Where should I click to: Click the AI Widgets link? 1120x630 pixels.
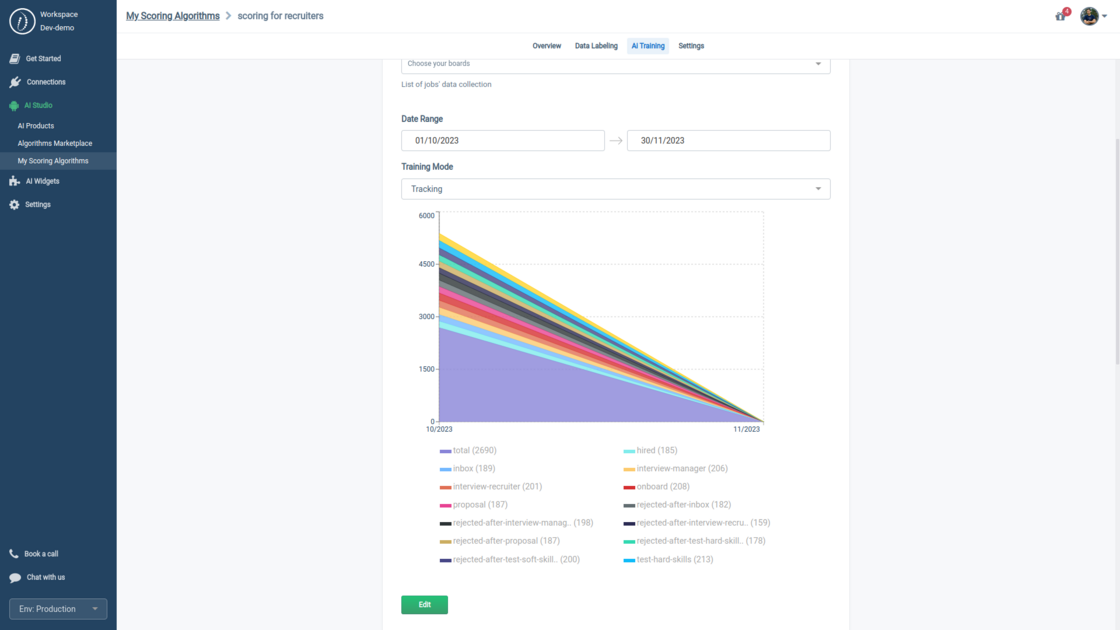42,181
